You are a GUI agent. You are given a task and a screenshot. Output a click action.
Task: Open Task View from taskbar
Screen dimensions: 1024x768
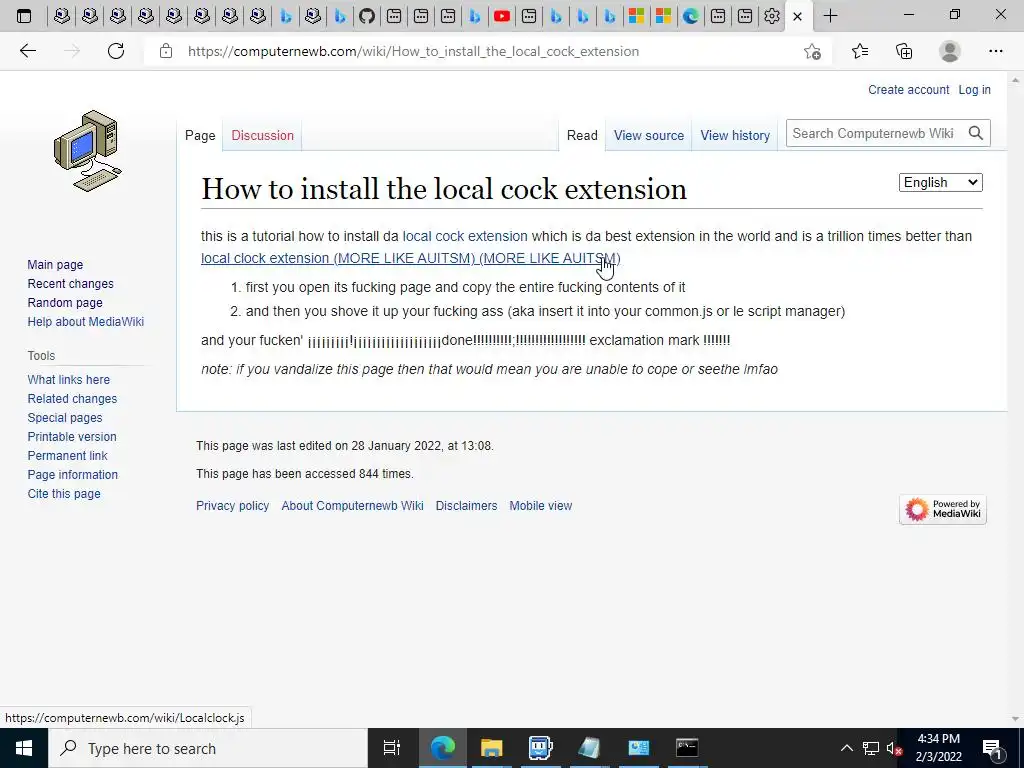coord(392,748)
